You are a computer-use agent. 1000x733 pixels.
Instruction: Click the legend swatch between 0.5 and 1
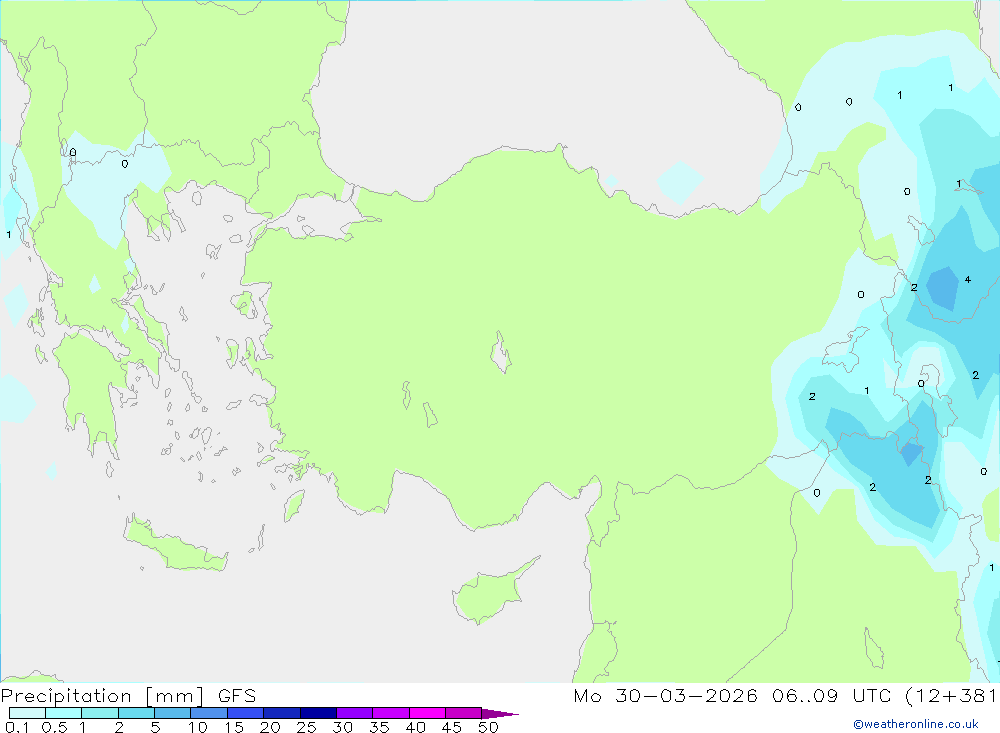(64, 713)
